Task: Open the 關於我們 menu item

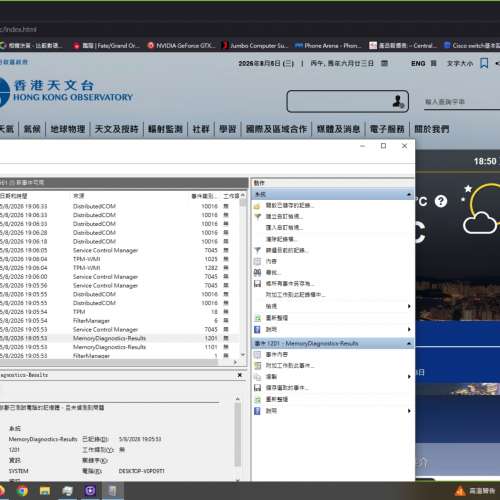Action: pos(432,129)
